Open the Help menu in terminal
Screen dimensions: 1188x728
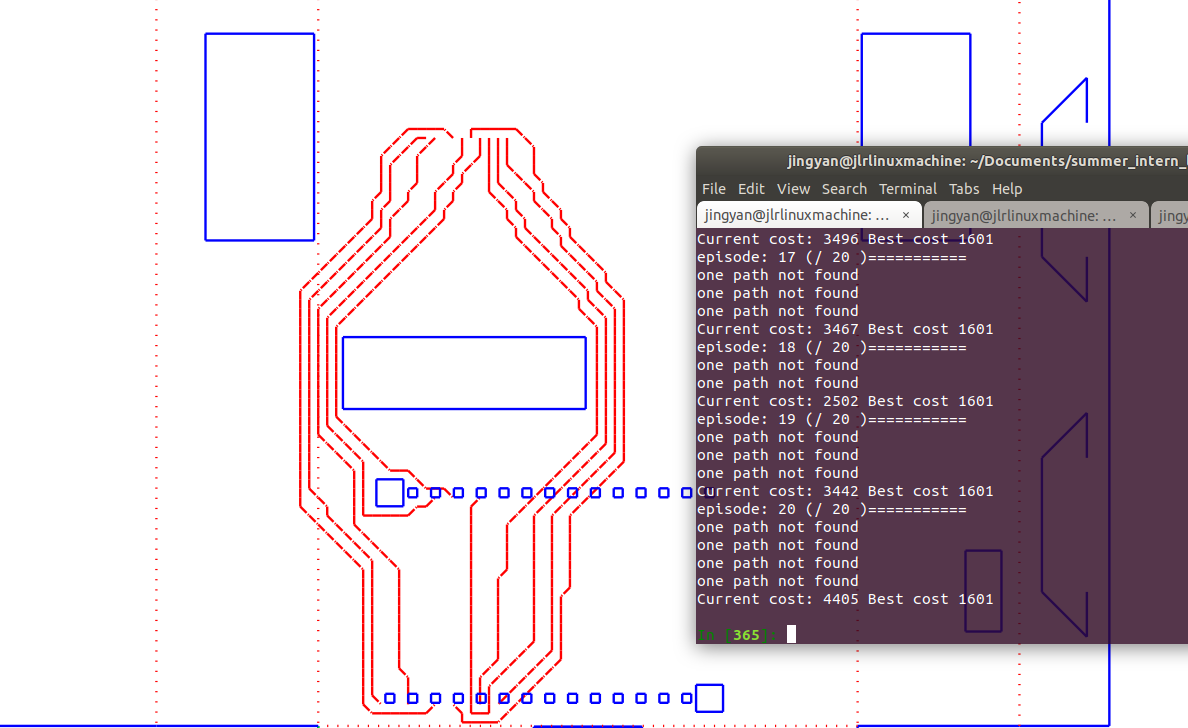click(x=1006, y=189)
